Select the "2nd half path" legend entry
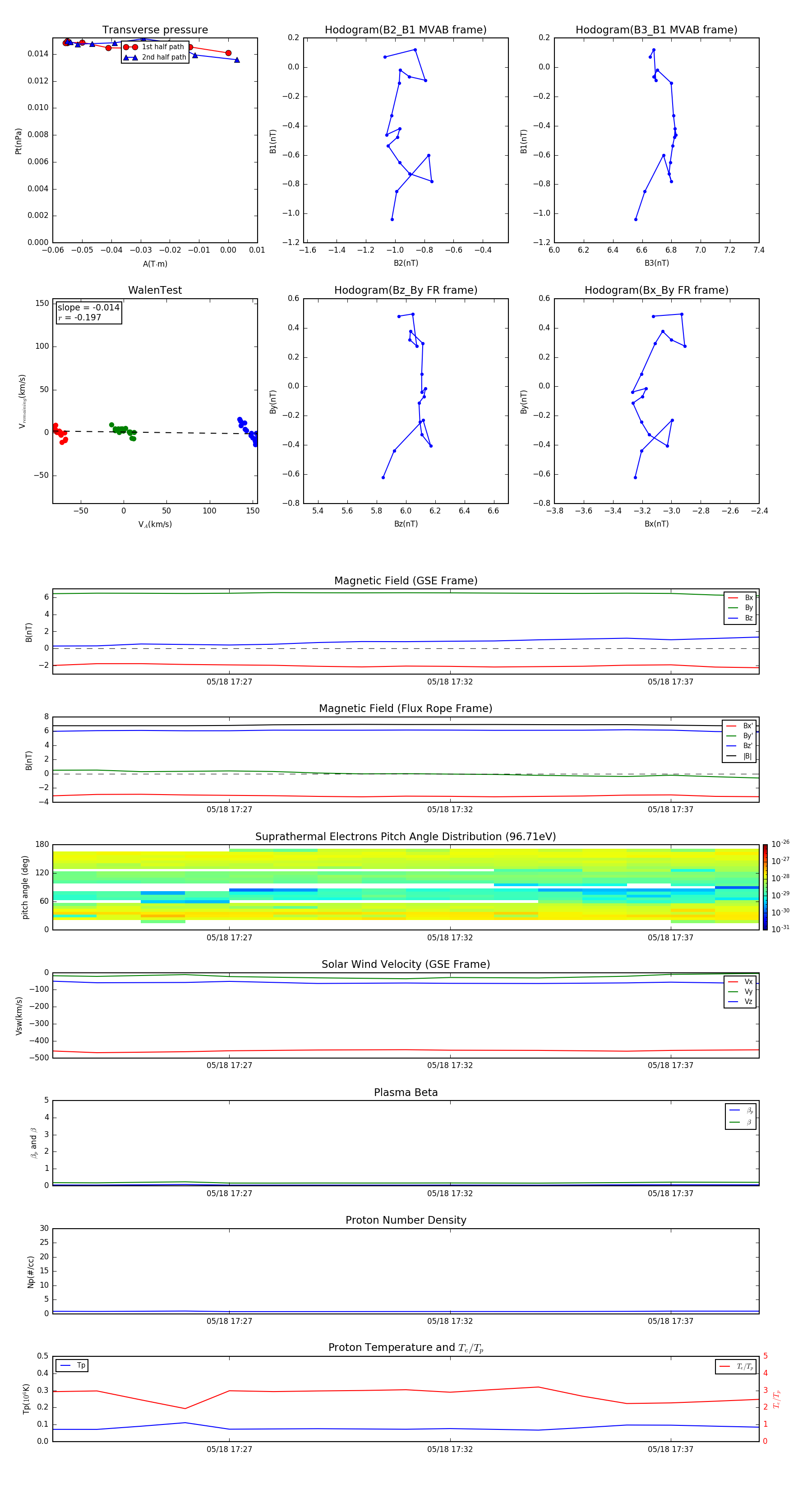The height and width of the screenshot is (1489, 812). (x=155, y=57)
